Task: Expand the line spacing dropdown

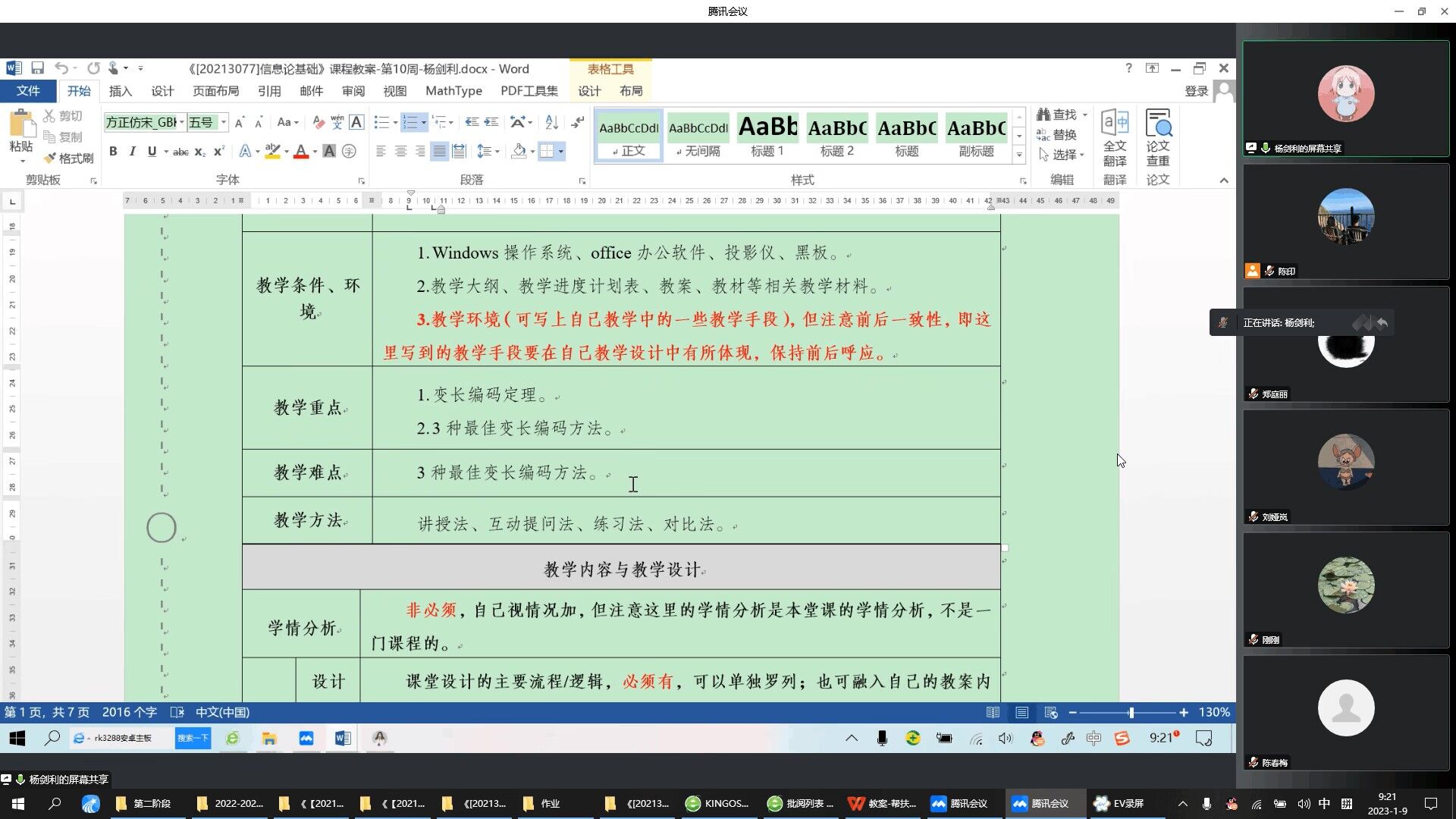Action: 497,152
